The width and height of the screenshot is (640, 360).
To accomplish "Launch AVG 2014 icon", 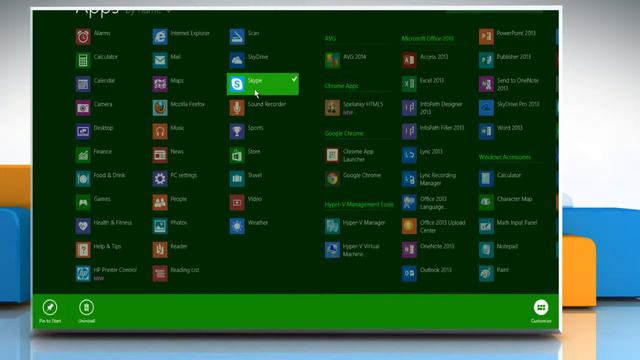I will click(x=332, y=60).
